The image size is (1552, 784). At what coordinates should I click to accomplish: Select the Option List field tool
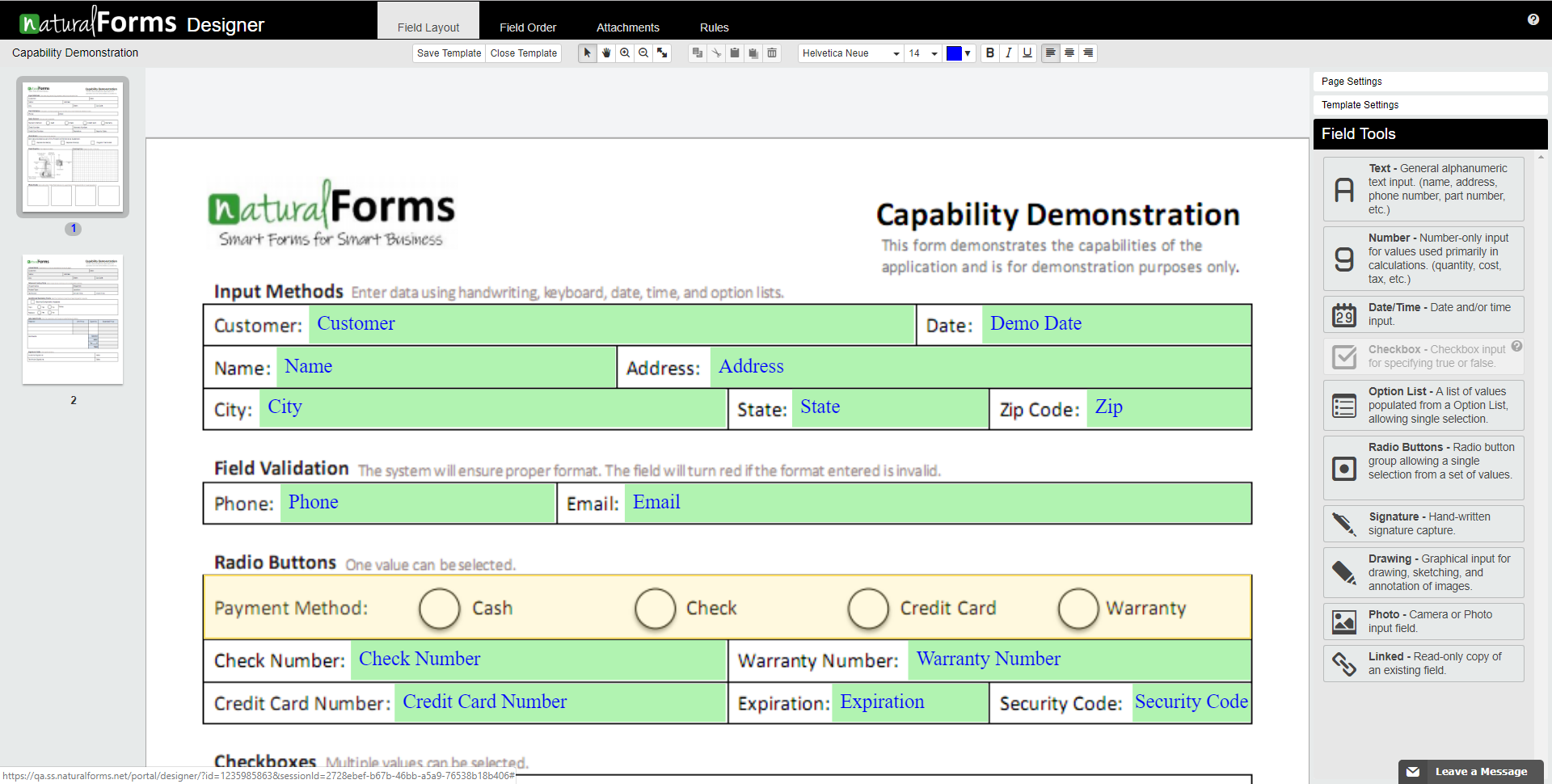[x=1423, y=405]
